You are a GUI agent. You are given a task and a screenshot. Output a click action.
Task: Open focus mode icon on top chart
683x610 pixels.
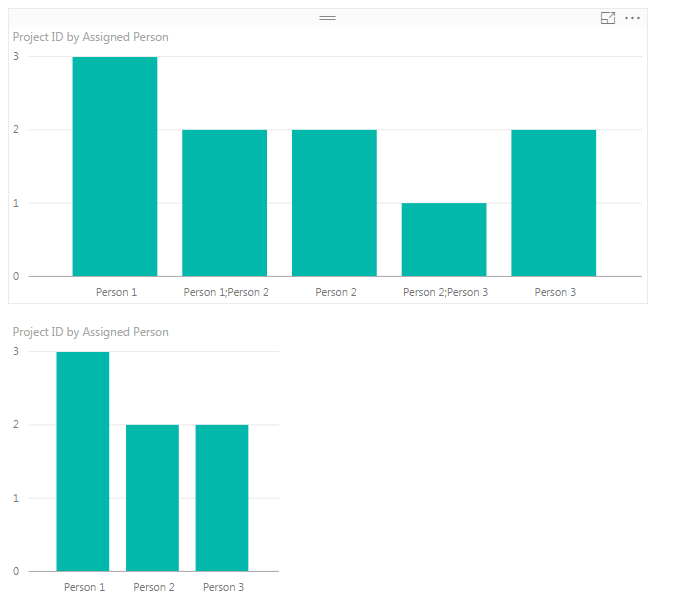608,18
